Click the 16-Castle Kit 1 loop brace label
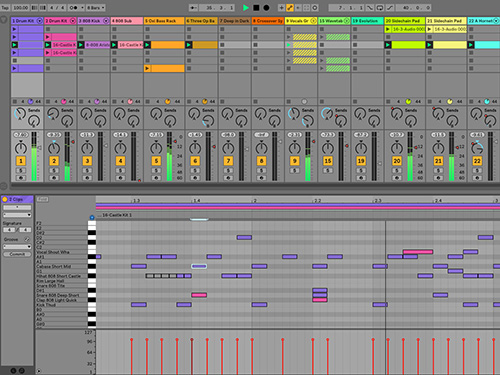This screenshot has height=375, width=500. click(117, 215)
